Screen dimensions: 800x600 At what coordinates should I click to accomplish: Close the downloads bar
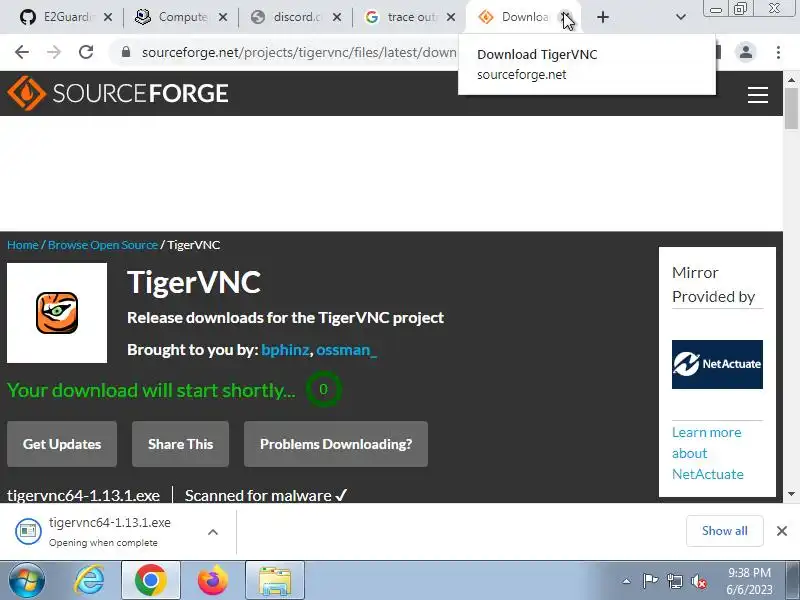pos(782,531)
